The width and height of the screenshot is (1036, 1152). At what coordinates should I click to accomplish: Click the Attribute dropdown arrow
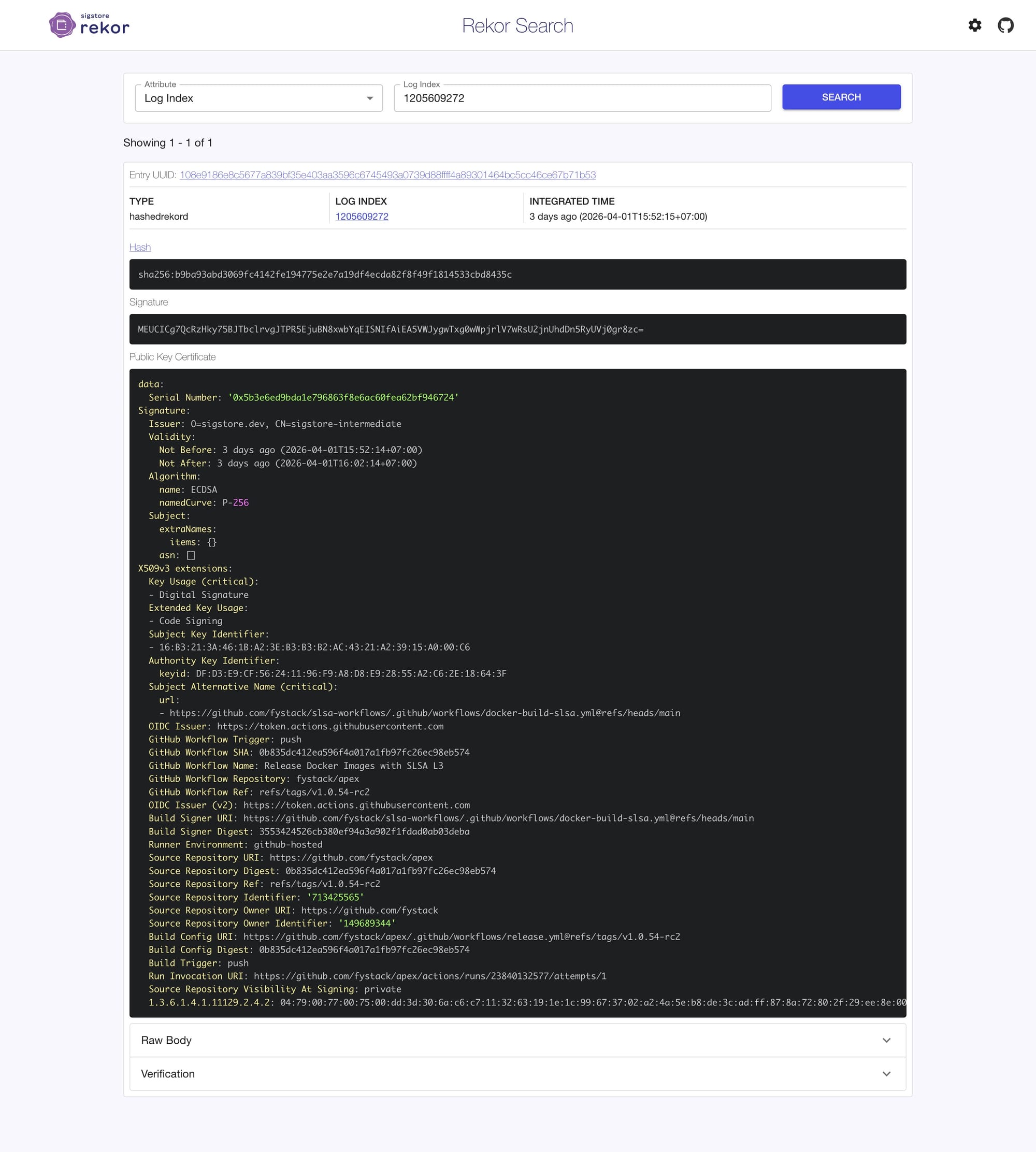[x=371, y=98]
